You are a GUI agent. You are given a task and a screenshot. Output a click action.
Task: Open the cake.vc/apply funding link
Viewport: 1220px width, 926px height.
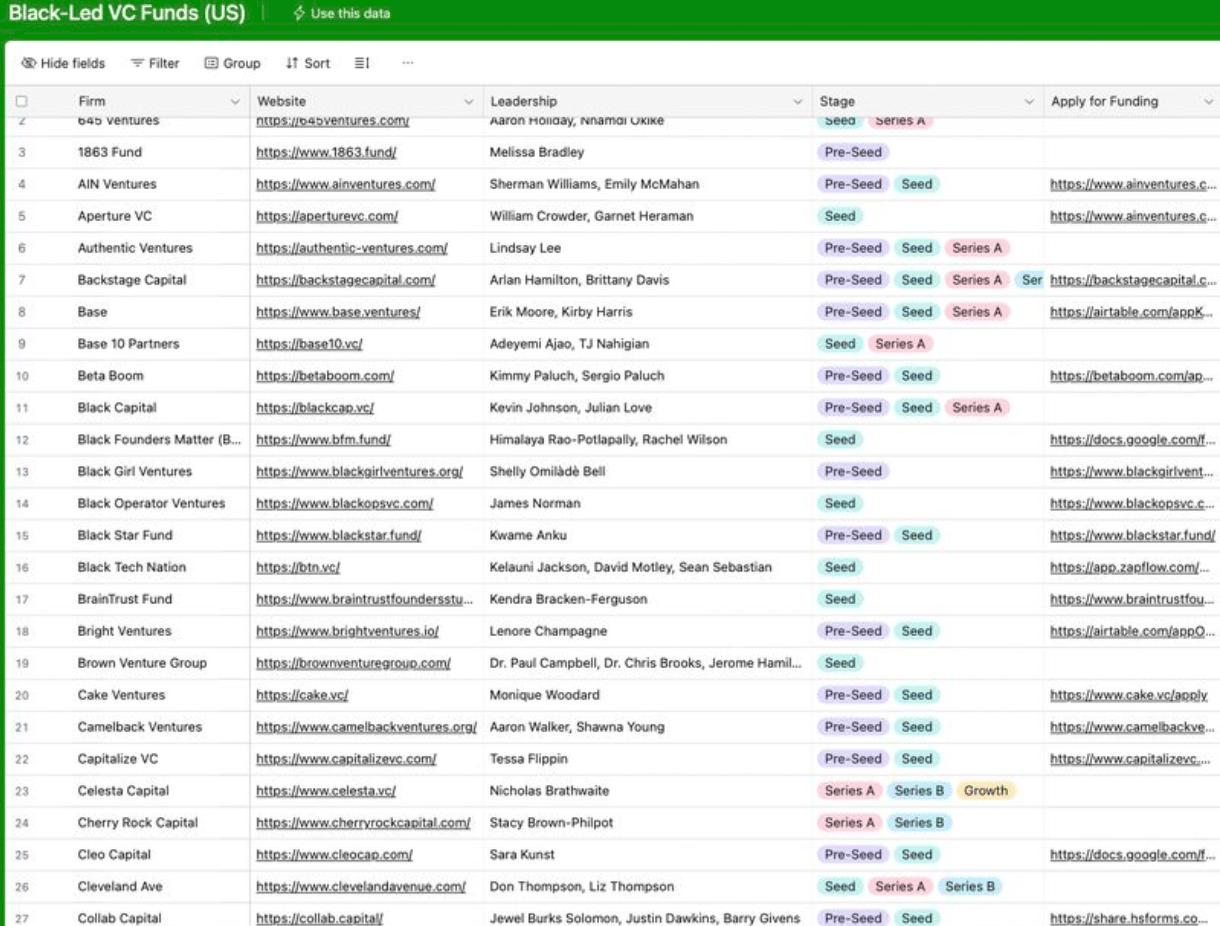click(1128, 695)
